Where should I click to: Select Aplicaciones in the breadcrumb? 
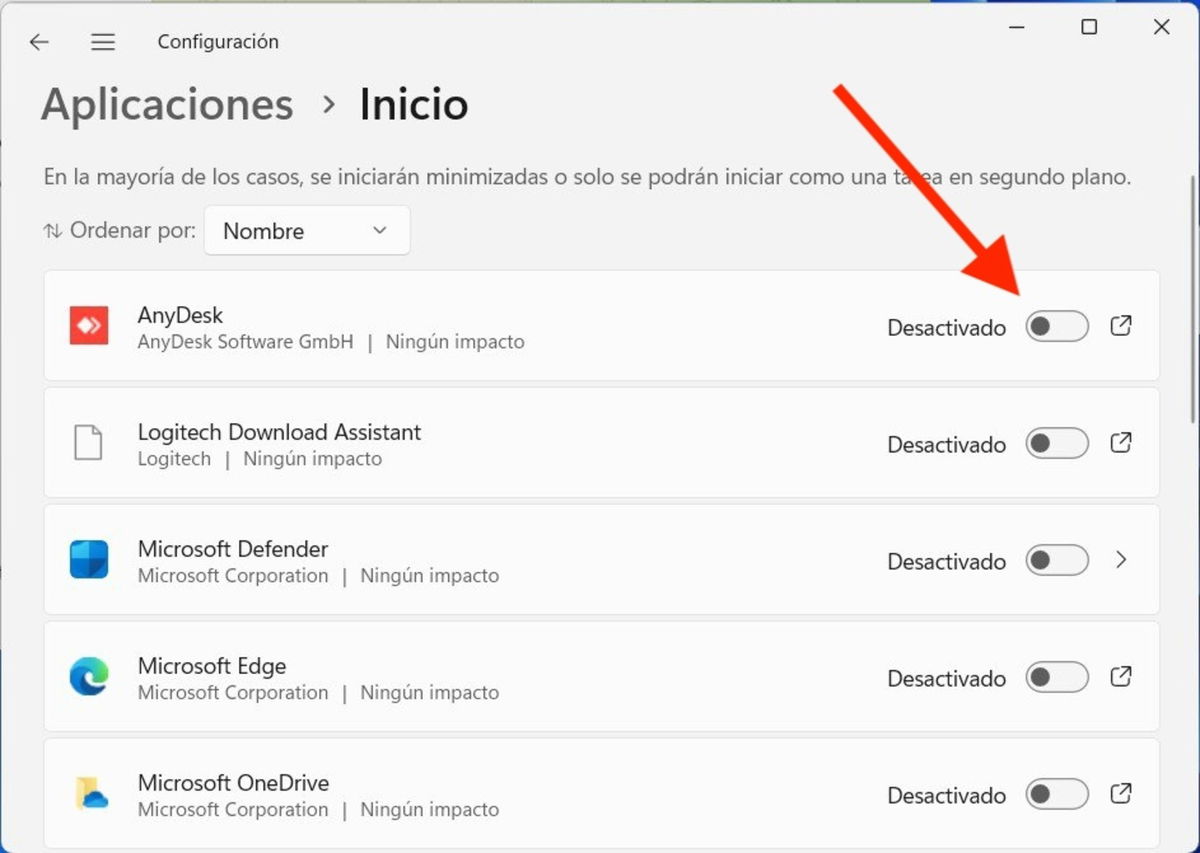coord(166,103)
